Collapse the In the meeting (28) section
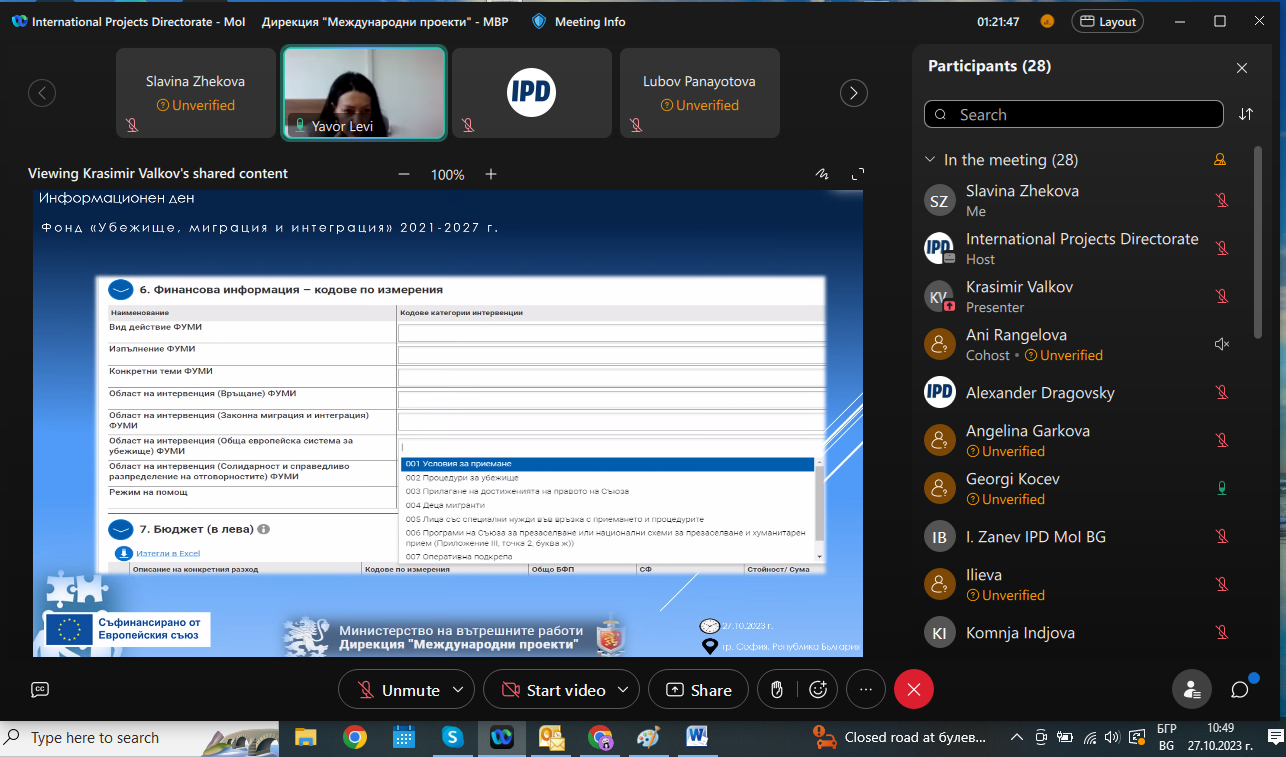This screenshot has width=1286, height=757. pyautogui.click(x=932, y=160)
